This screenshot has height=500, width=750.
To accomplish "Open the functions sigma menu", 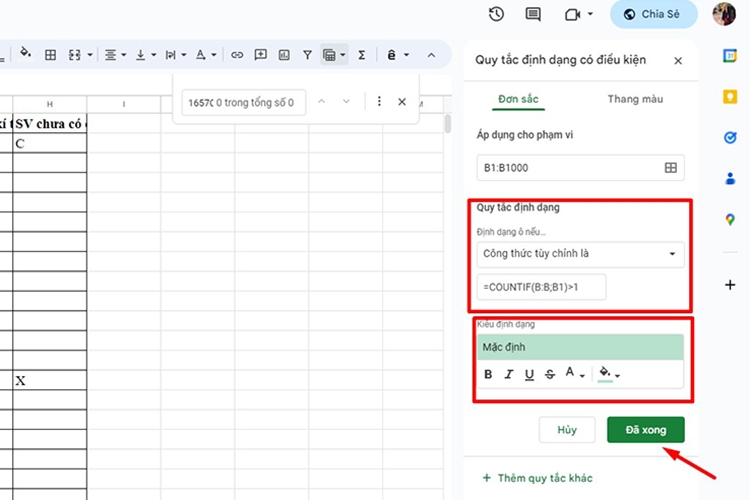I will [362, 55].
